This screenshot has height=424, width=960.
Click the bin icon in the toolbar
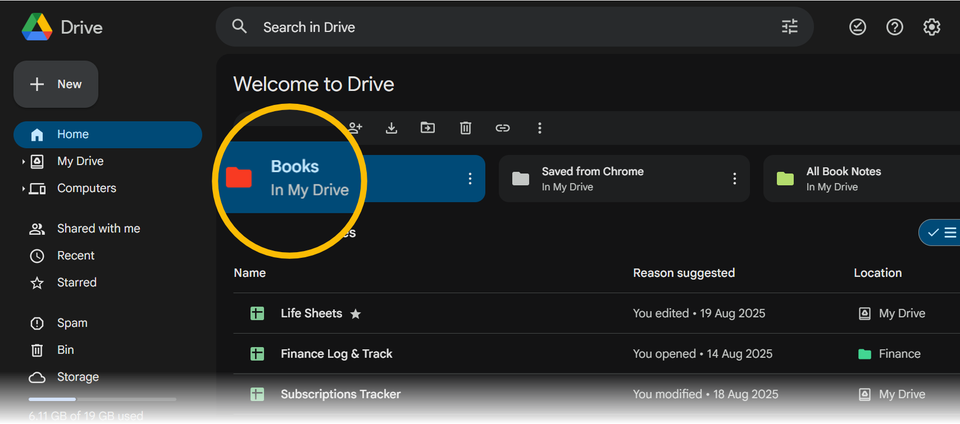click(465, 128)
